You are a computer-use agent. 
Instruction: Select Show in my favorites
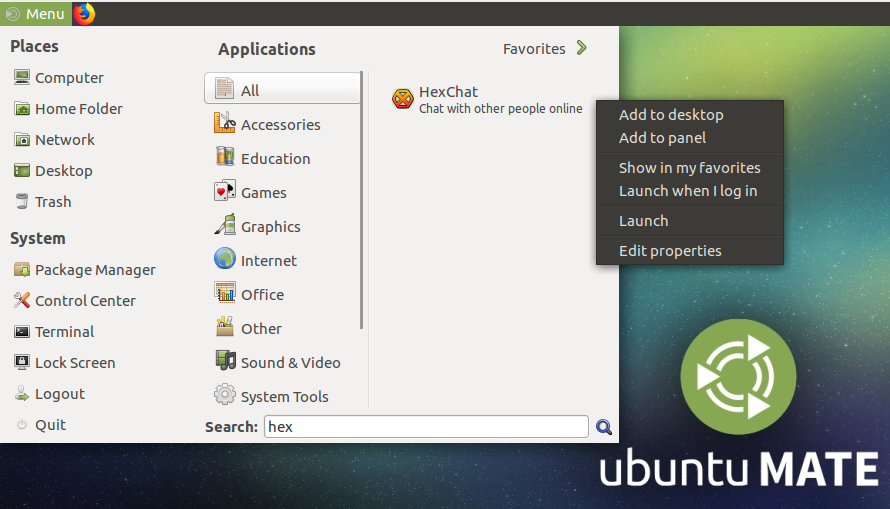pos(690,168)
